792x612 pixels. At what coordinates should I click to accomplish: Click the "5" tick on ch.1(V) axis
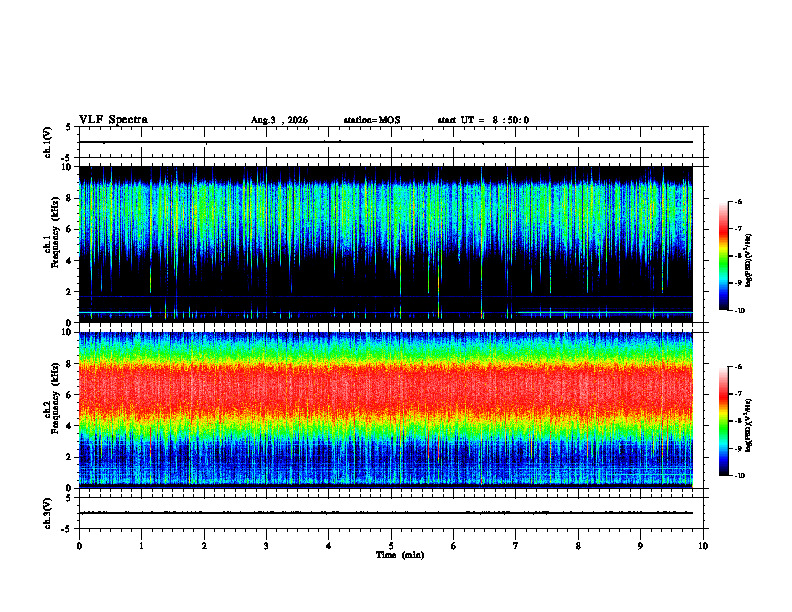click(70, 127)
